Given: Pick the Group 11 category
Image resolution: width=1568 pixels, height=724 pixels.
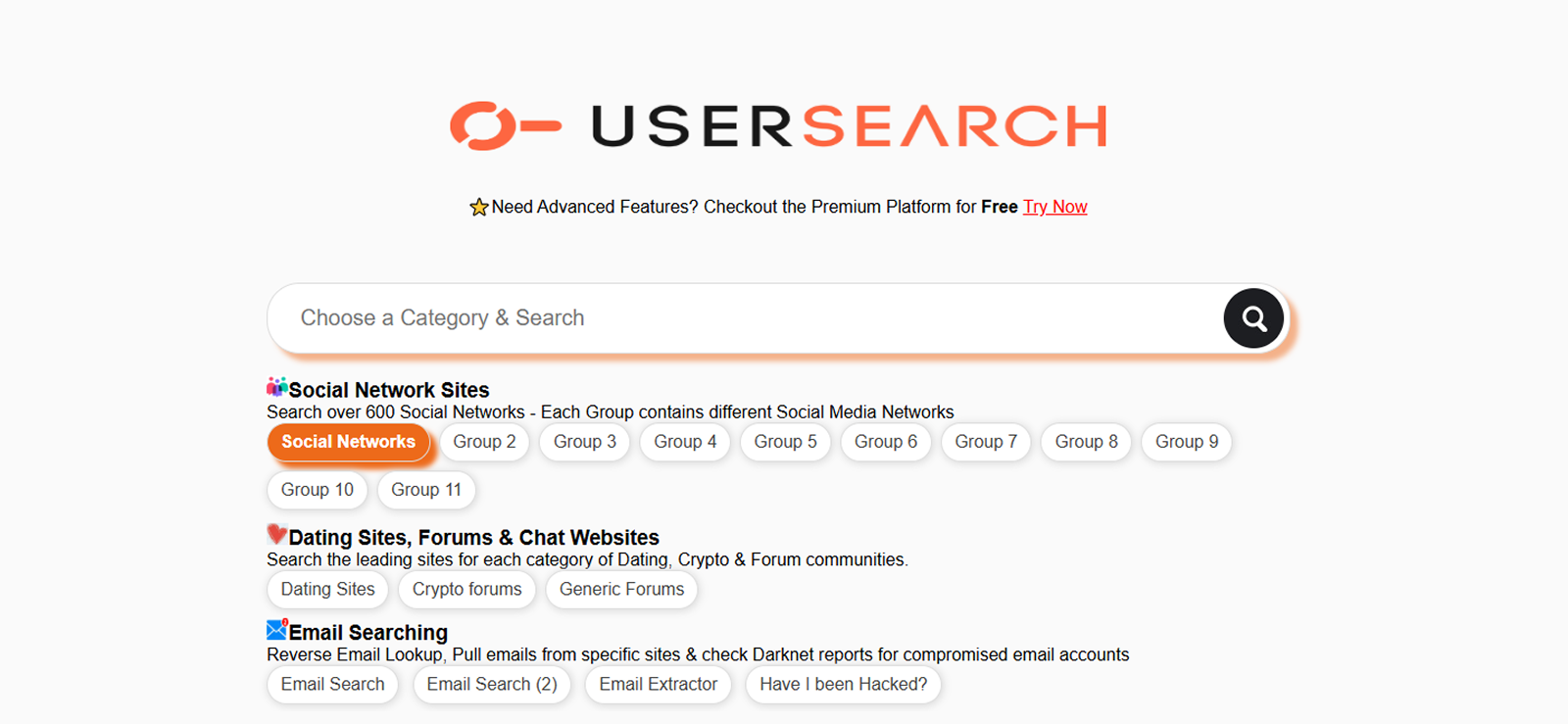Looking at the screenshot, I should 425,490.
